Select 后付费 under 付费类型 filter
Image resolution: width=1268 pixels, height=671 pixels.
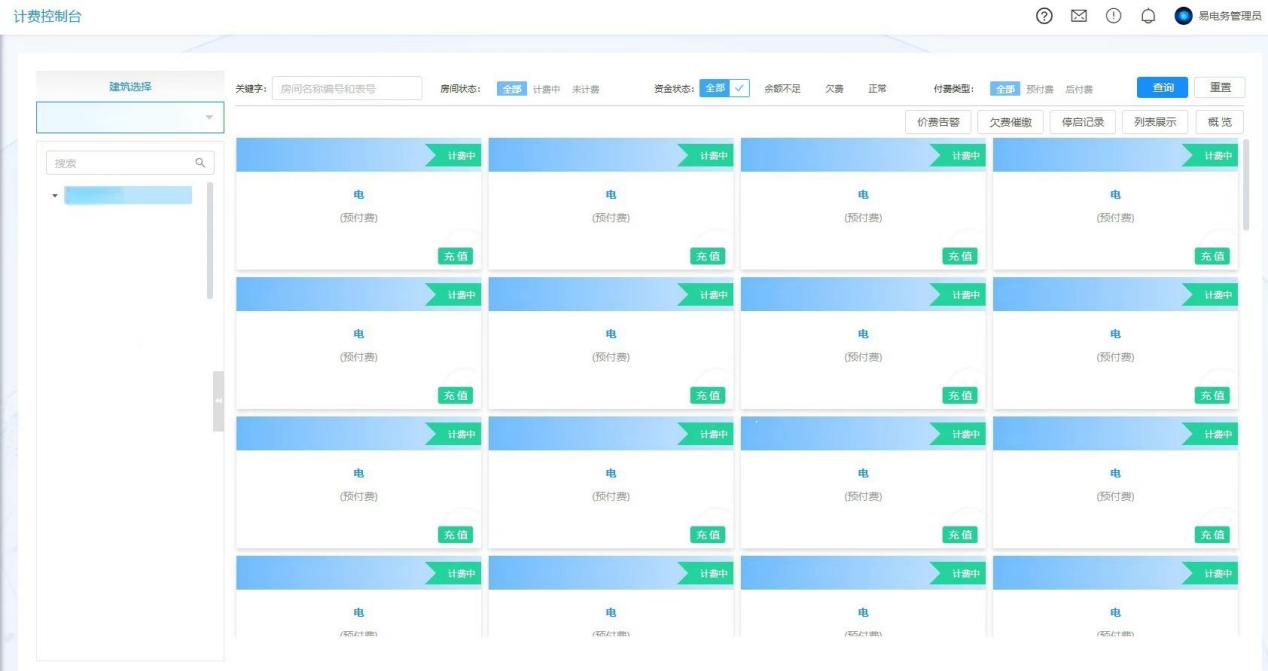point(1078,89)
